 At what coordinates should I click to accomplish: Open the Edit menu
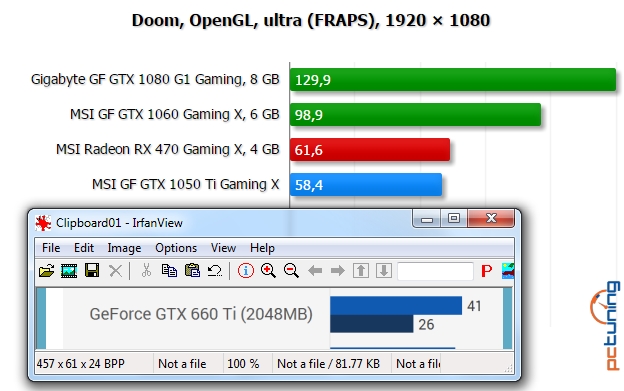(x=84, y=248)
